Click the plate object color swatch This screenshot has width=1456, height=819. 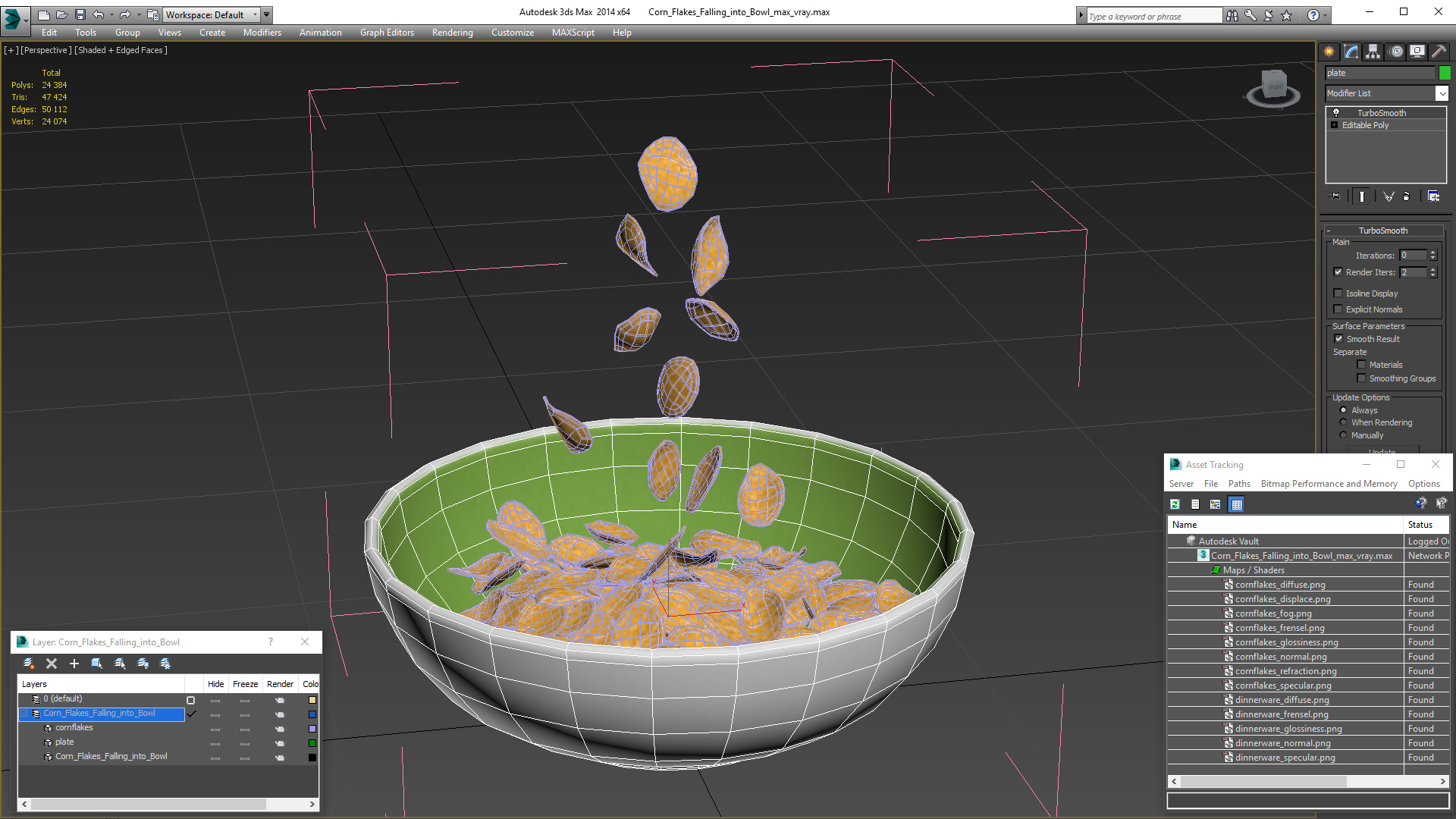point(1445,73)
